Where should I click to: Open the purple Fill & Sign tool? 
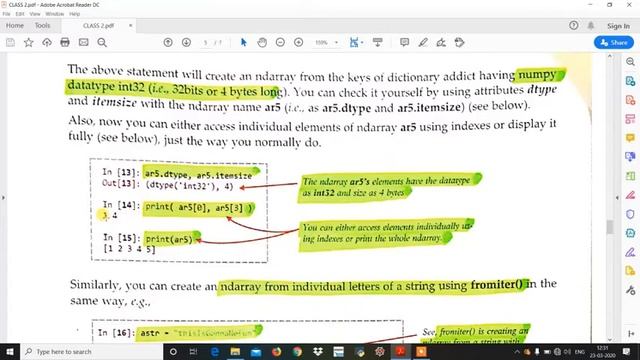630,252
